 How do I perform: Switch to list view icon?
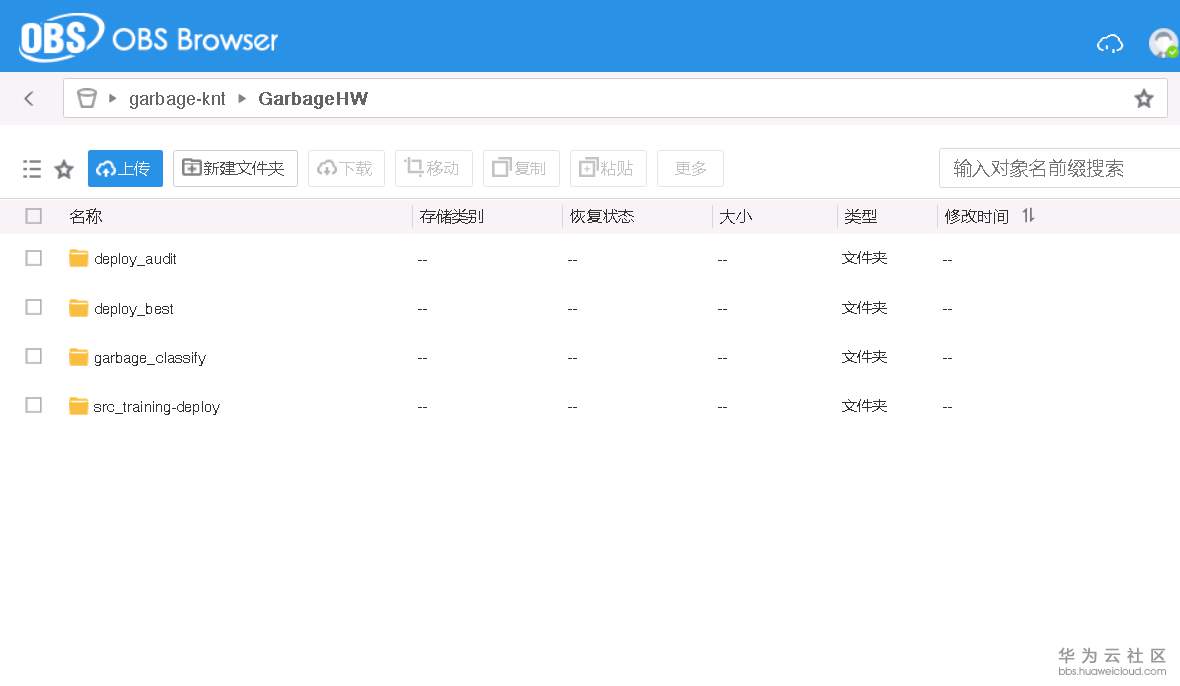[x=32, y=168]
